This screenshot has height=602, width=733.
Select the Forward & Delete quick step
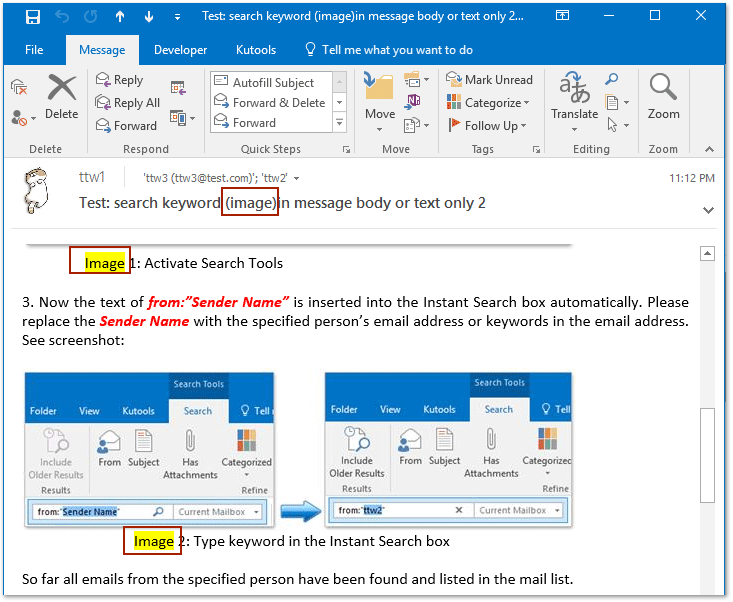(272, 102)
